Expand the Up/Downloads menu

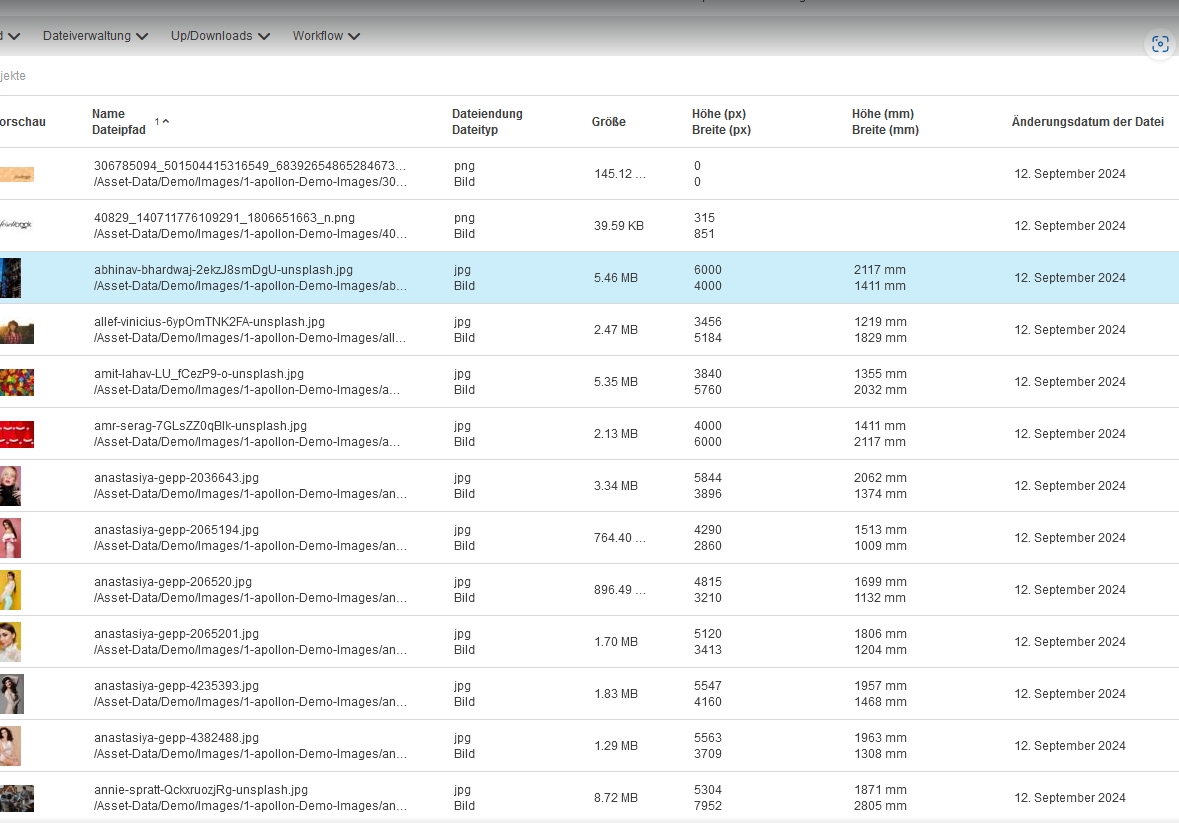pos(220,36)
